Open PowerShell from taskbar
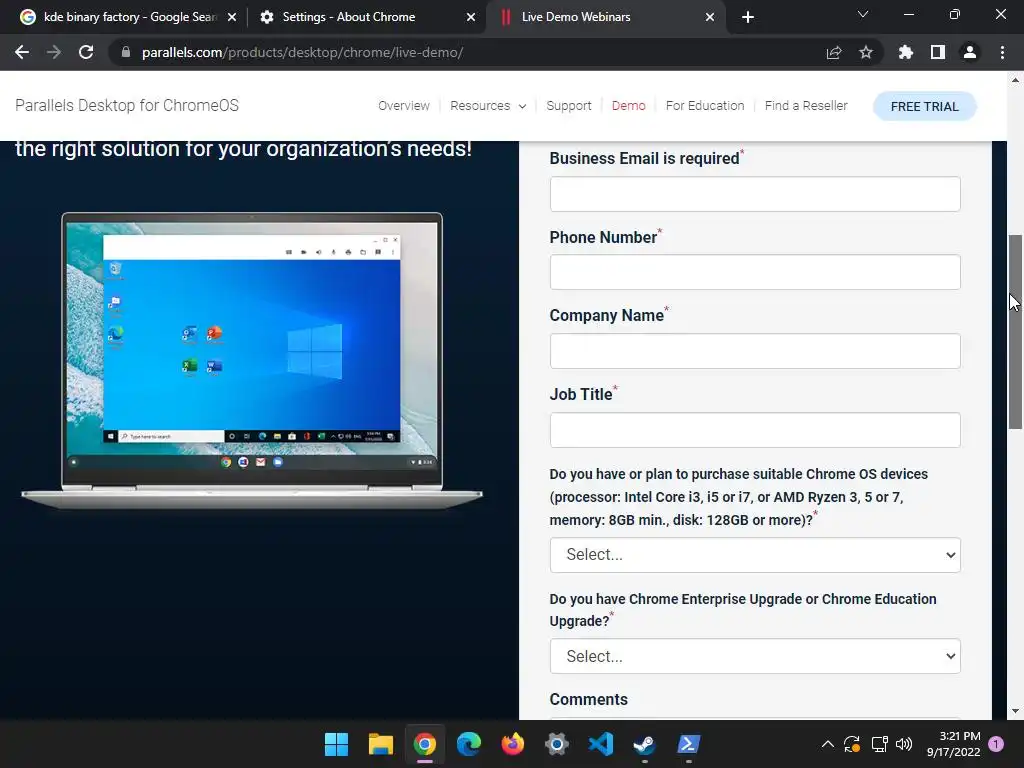This screenshot has width=1024, height=768. click(x=688, y=744)
